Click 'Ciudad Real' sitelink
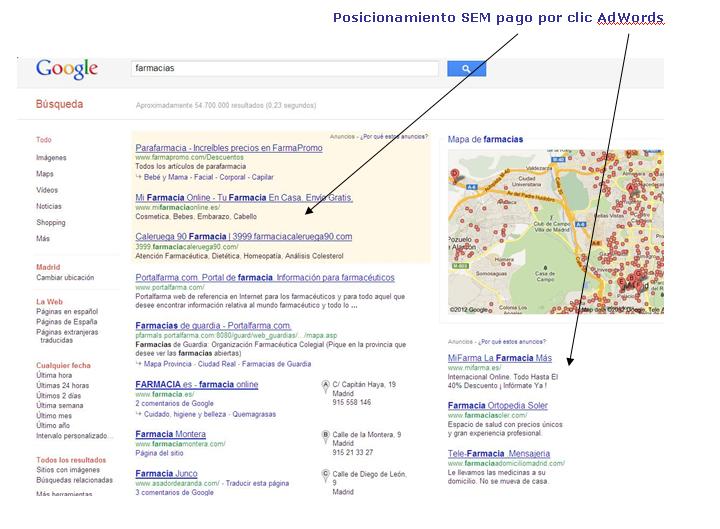The image size is (720, 529). 216,364
